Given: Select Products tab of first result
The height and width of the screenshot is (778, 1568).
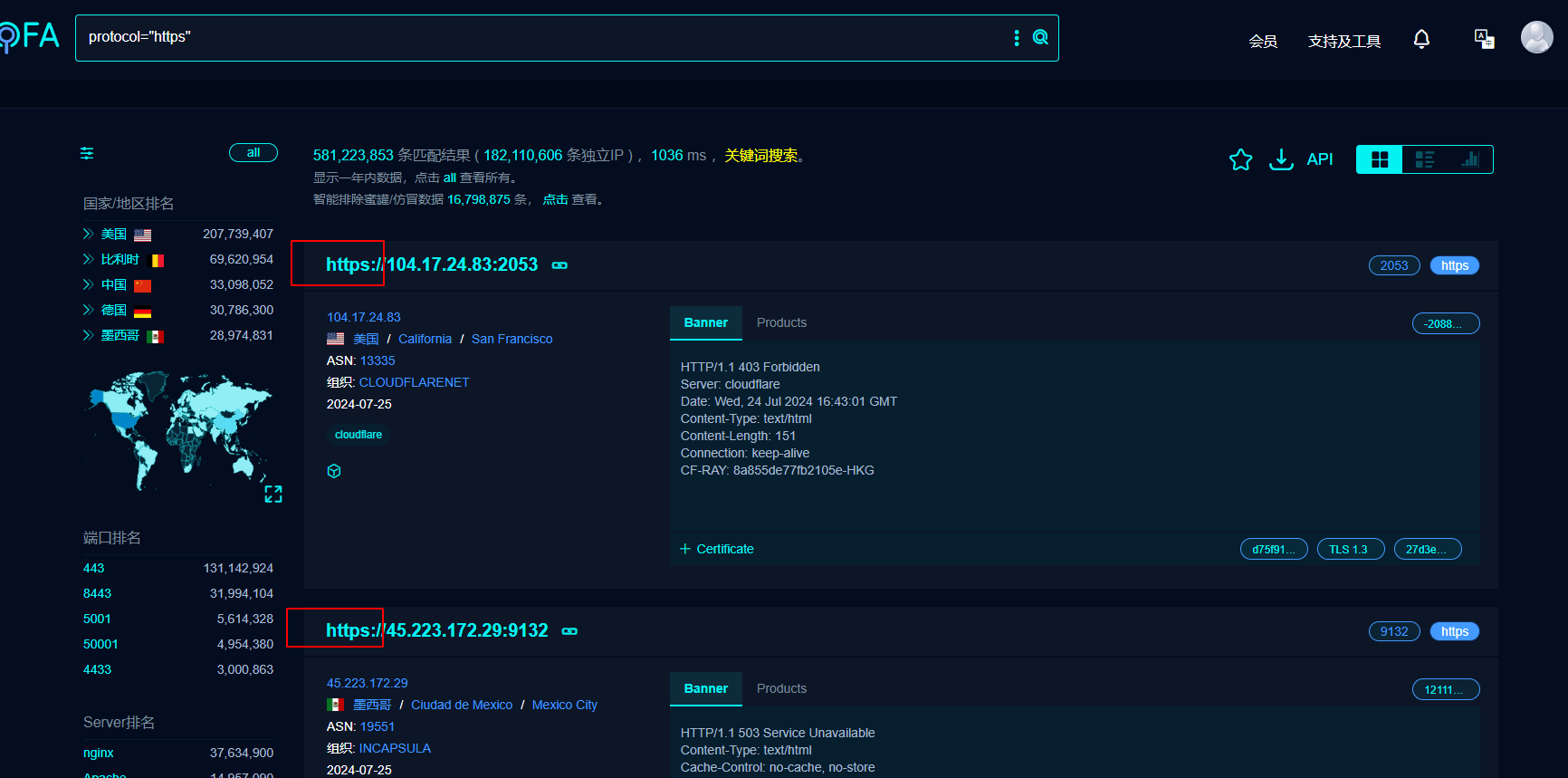Looking at the screenshot, I should (x=781, y=322).
